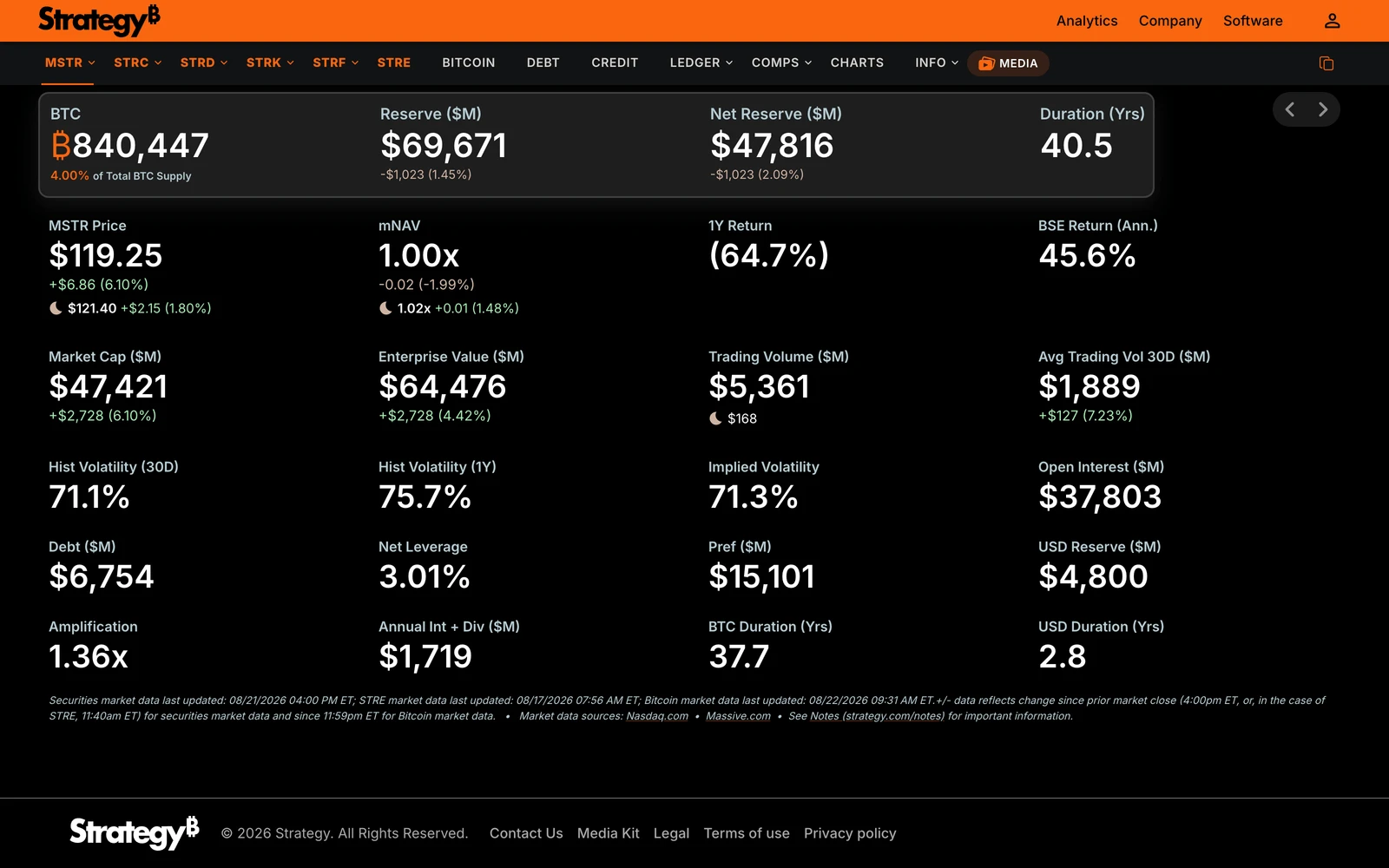Open the Company menu
This screenshot has width=1389, height=868.
pyautogui.click(x=1170, y=21)
